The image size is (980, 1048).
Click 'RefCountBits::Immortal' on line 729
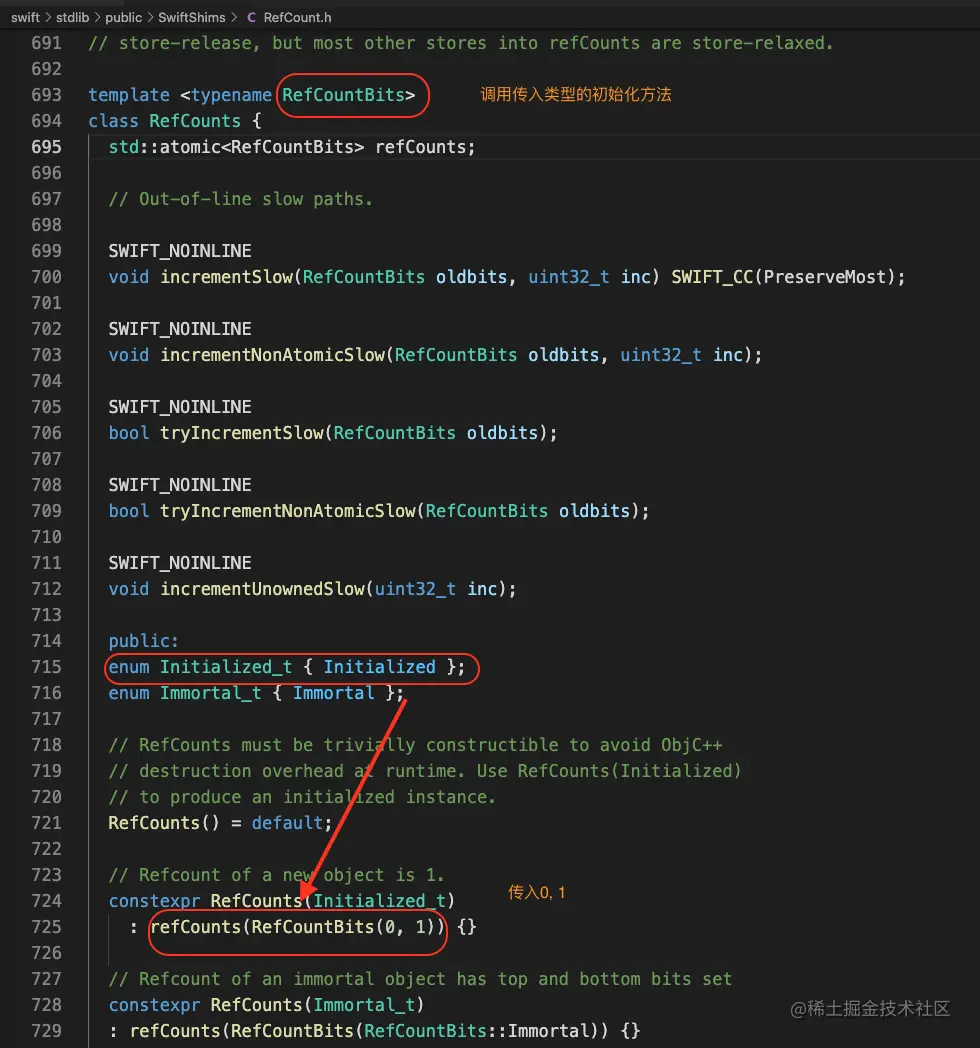[477, 1031]
